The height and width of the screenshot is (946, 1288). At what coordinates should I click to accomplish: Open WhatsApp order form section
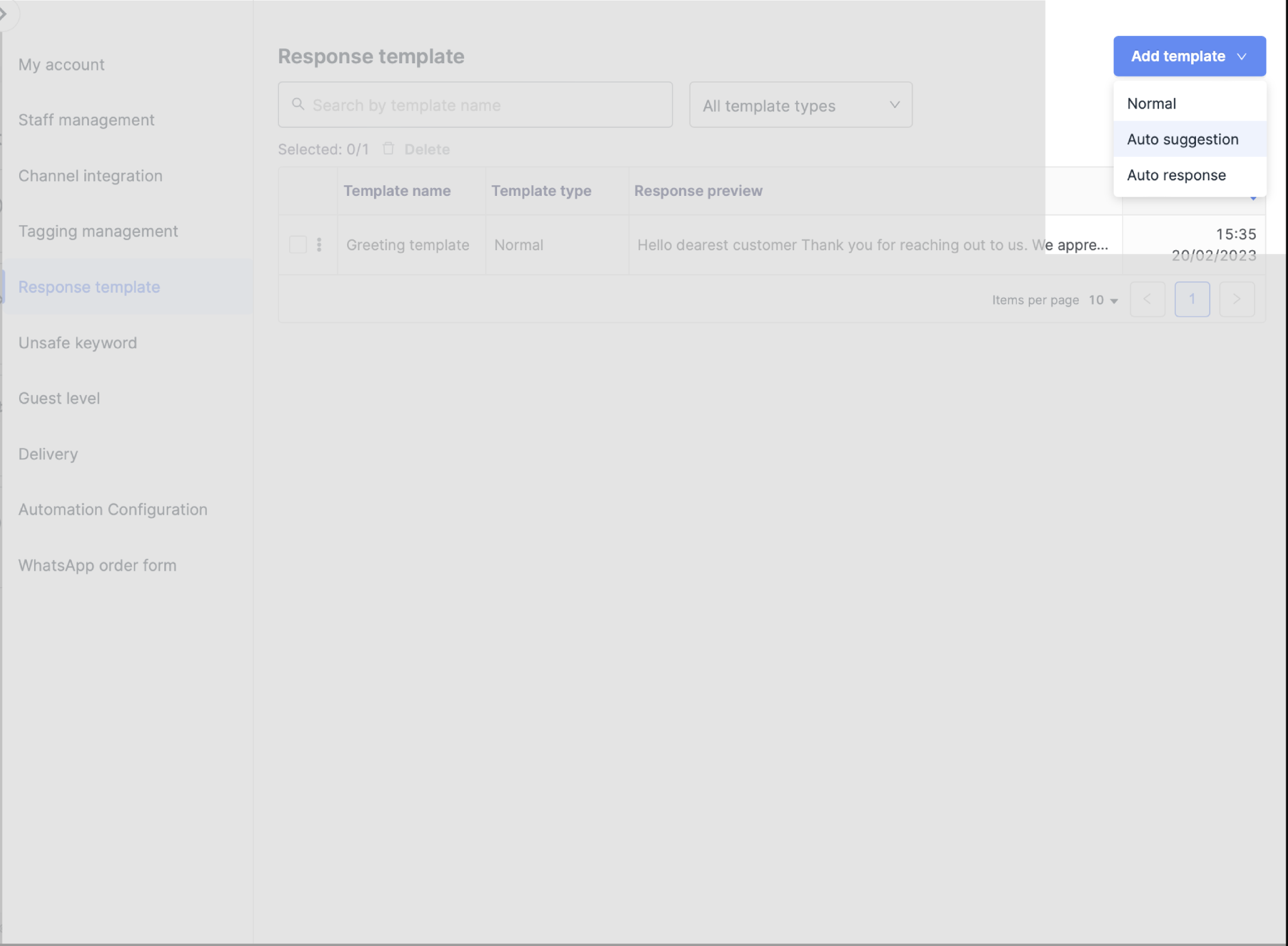click(97, 566)
